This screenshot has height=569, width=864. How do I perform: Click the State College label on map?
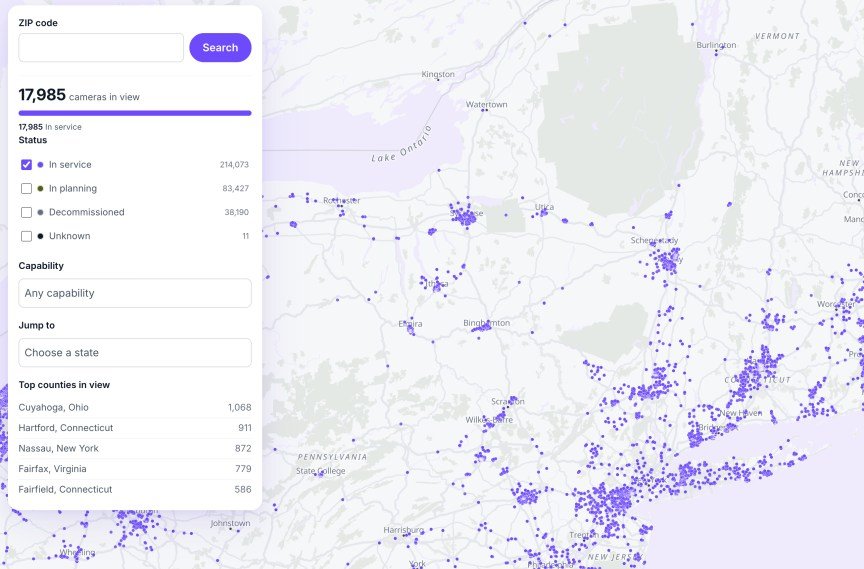[x=321, y=471]
